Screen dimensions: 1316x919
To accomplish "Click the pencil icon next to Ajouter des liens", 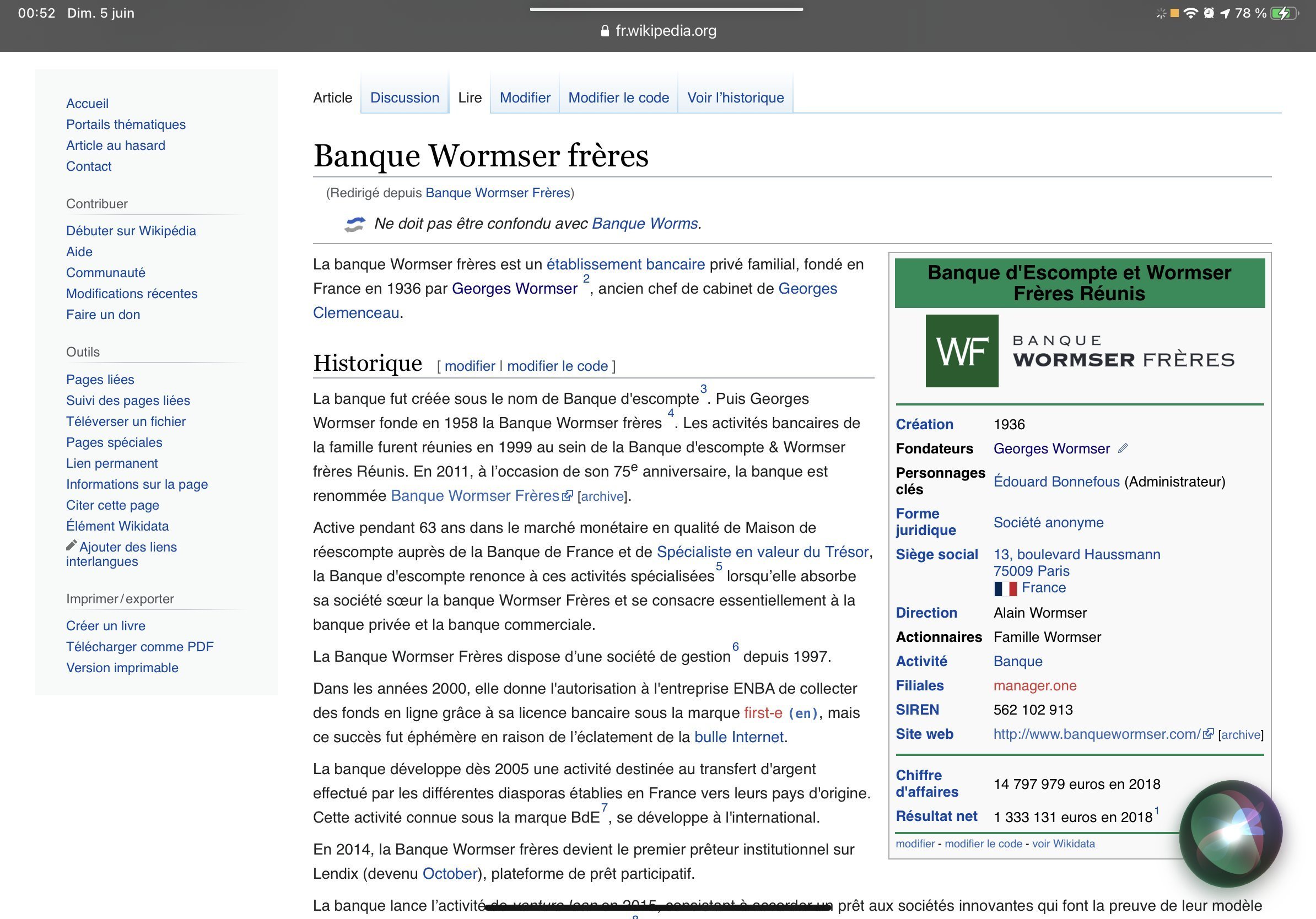I will [71, 545].
